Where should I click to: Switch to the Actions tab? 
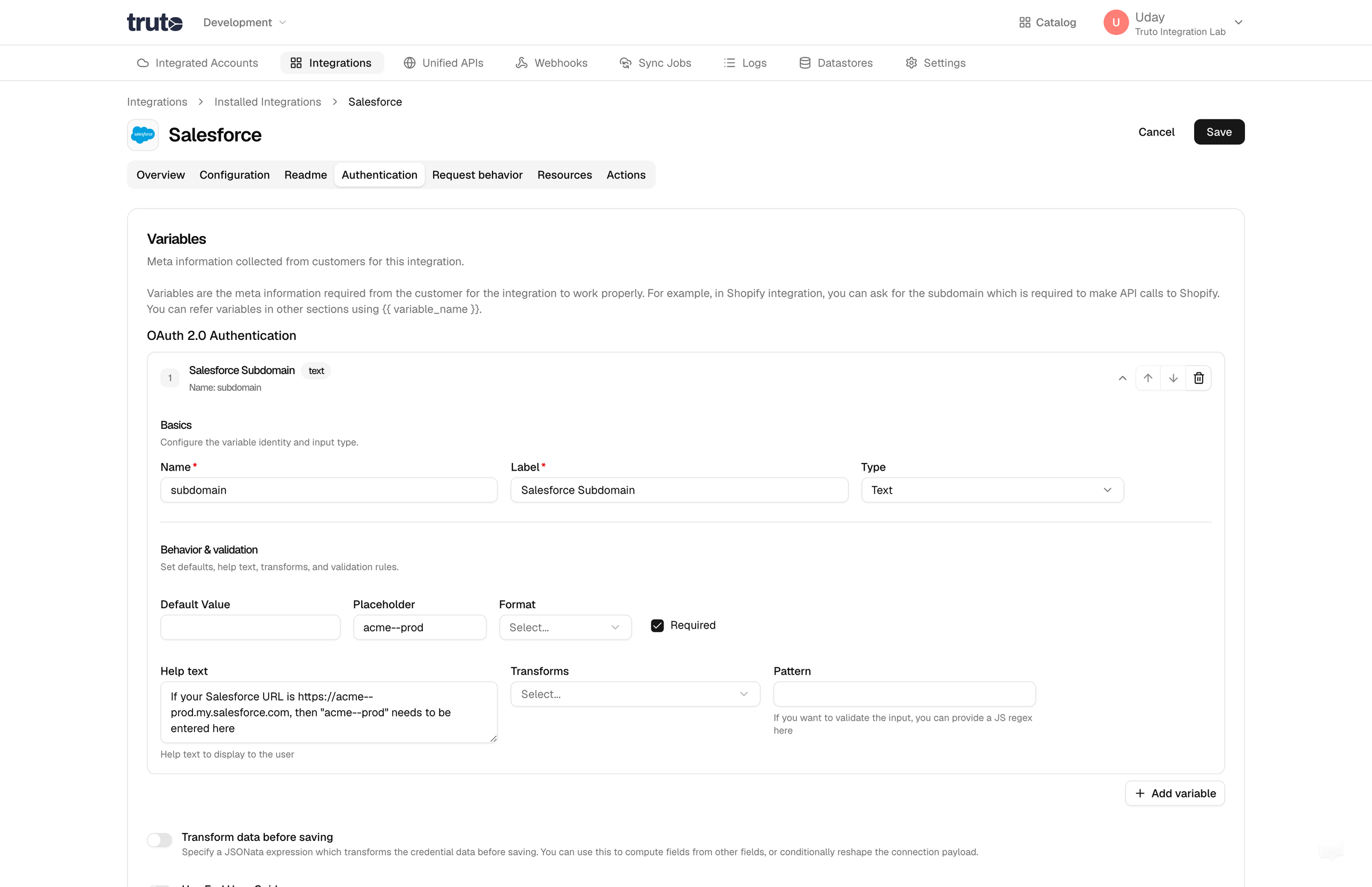point(625,175)
